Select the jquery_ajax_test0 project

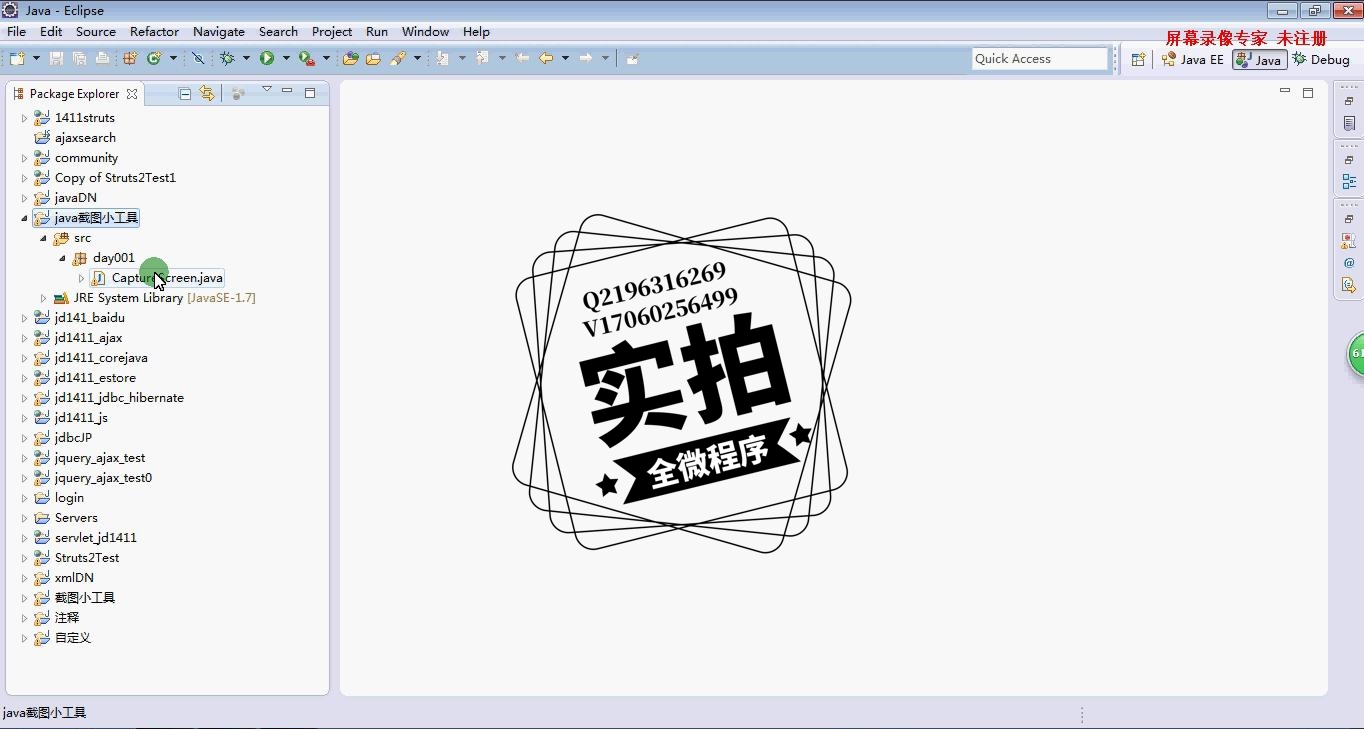(103, 477)
